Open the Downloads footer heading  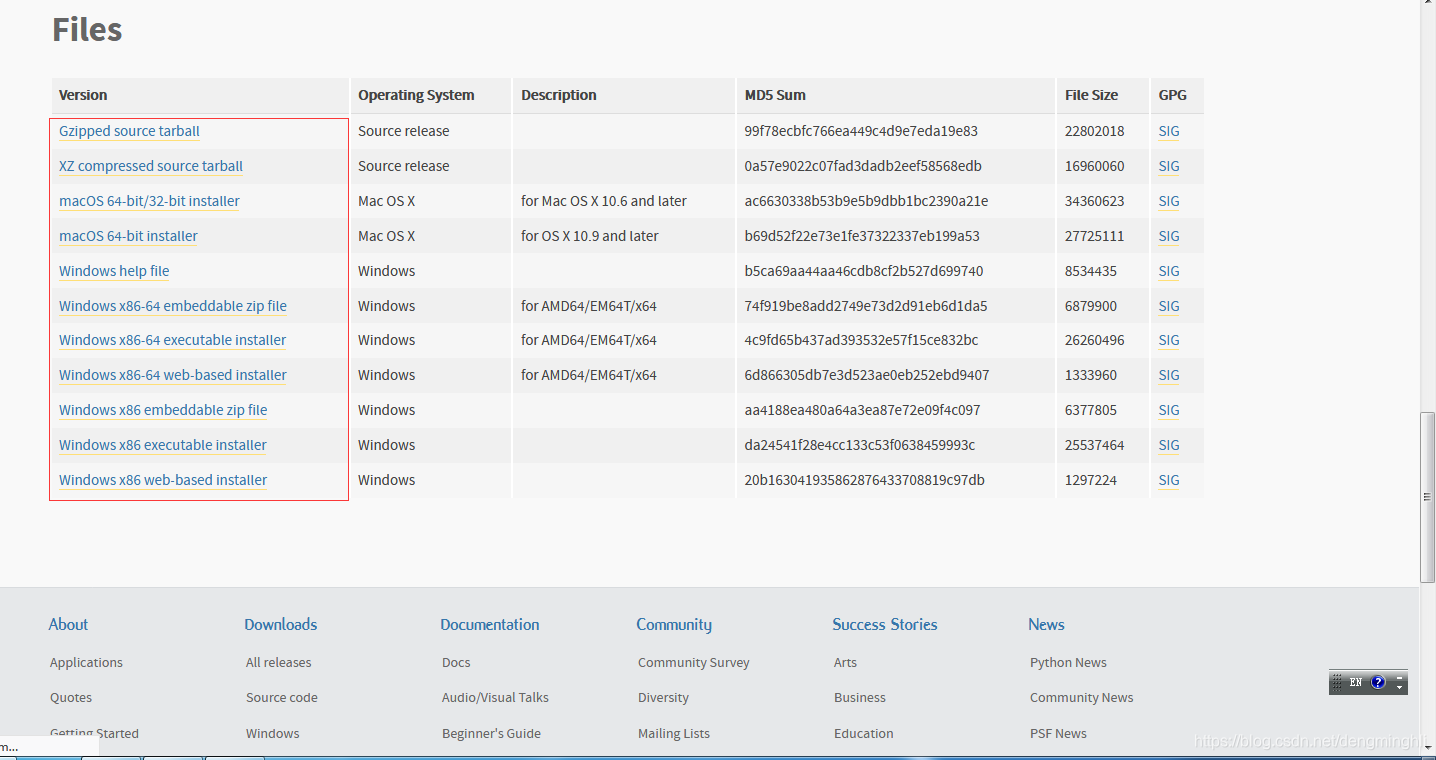[x=281, y=624]
